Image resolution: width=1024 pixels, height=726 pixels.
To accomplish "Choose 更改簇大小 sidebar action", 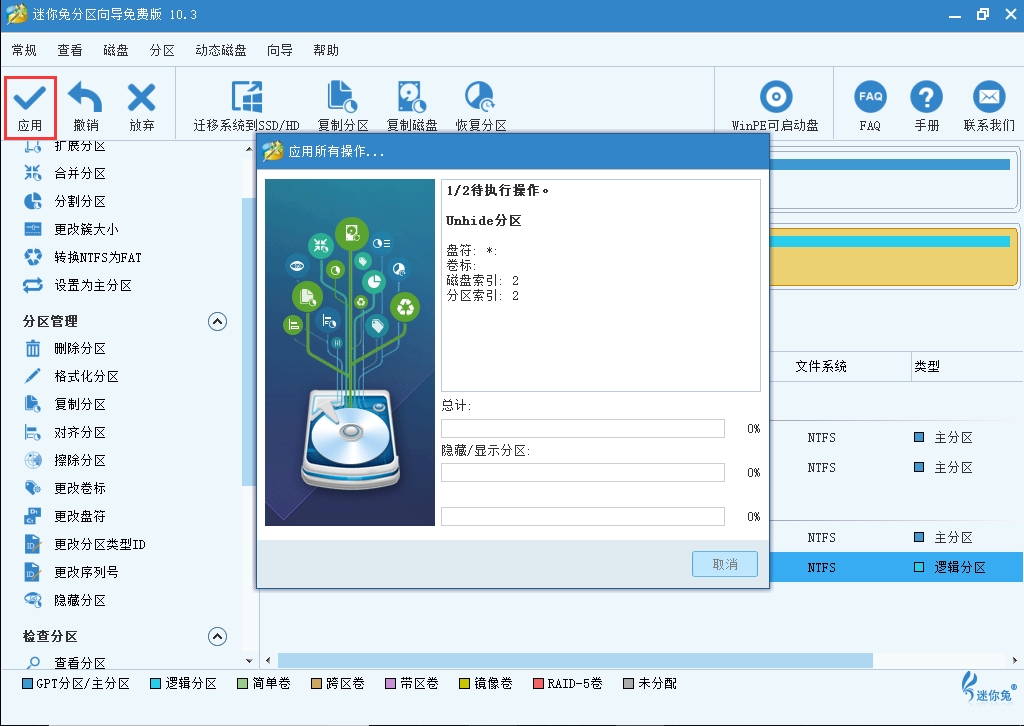I will click(x=72, y=229).
